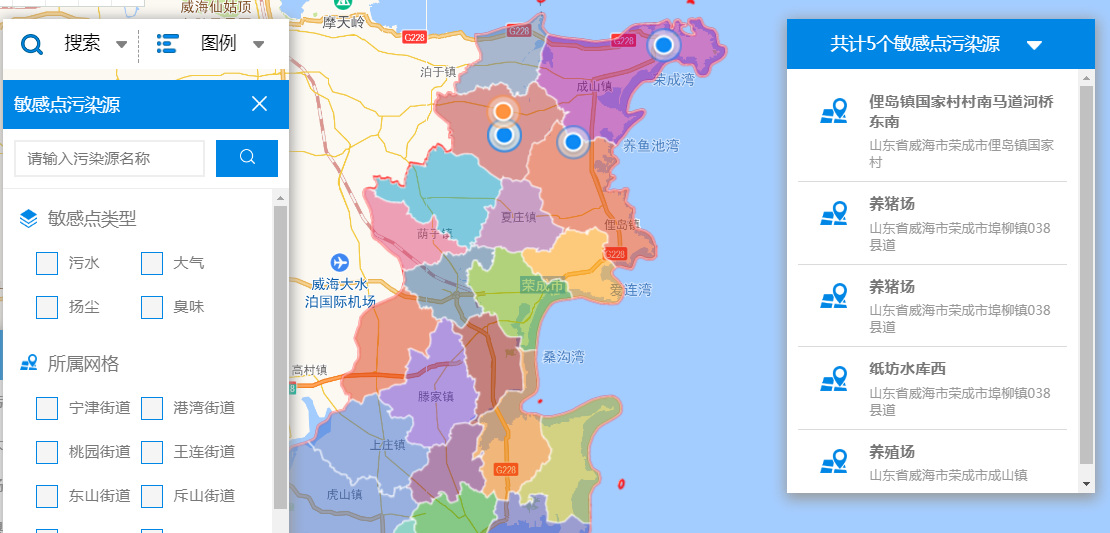Click the blue marker near 荣成湾
The image size is (1110, 533).
coord(663,45)
